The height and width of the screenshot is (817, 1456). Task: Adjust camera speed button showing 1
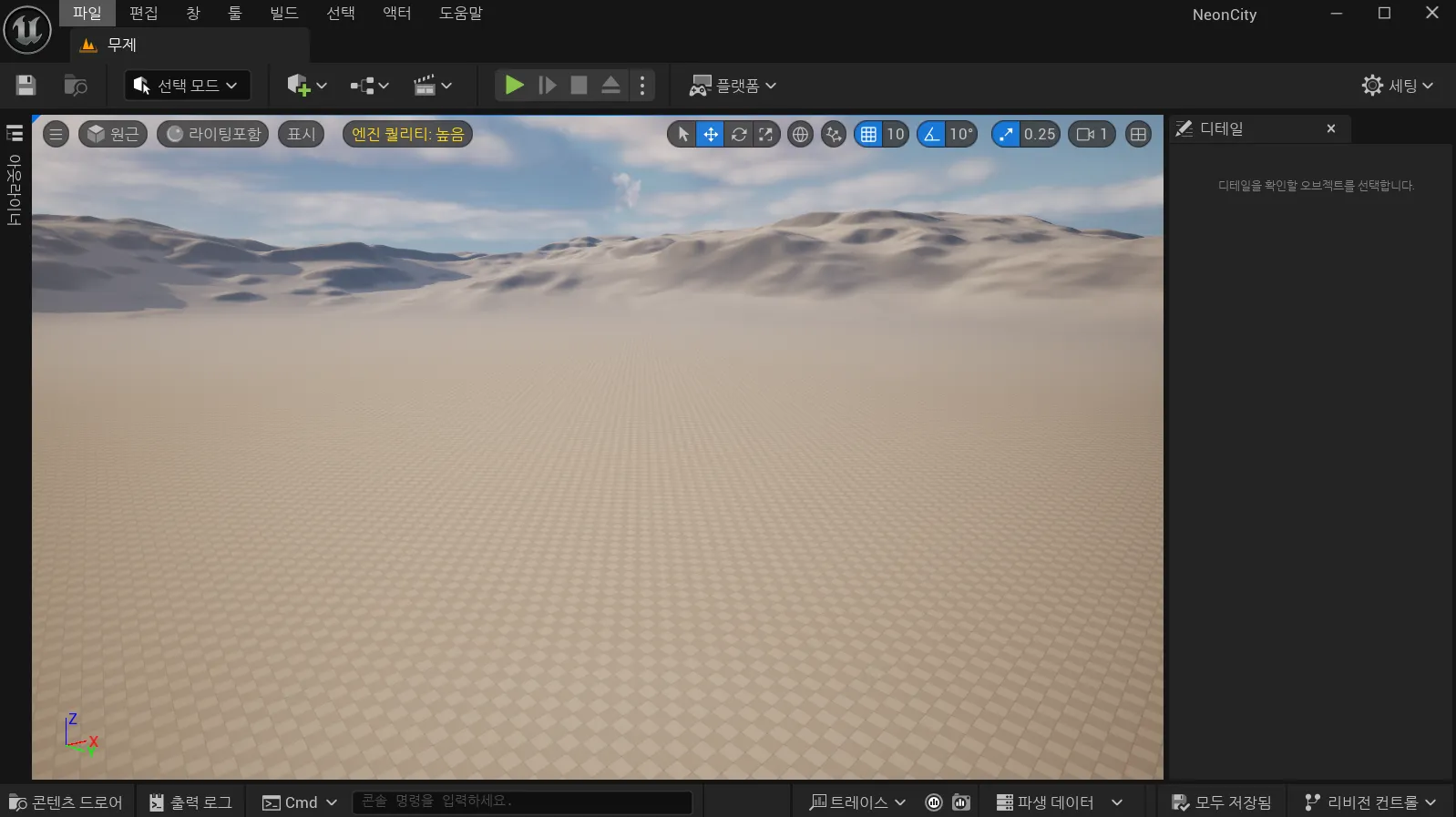(x=1092, y=134)
